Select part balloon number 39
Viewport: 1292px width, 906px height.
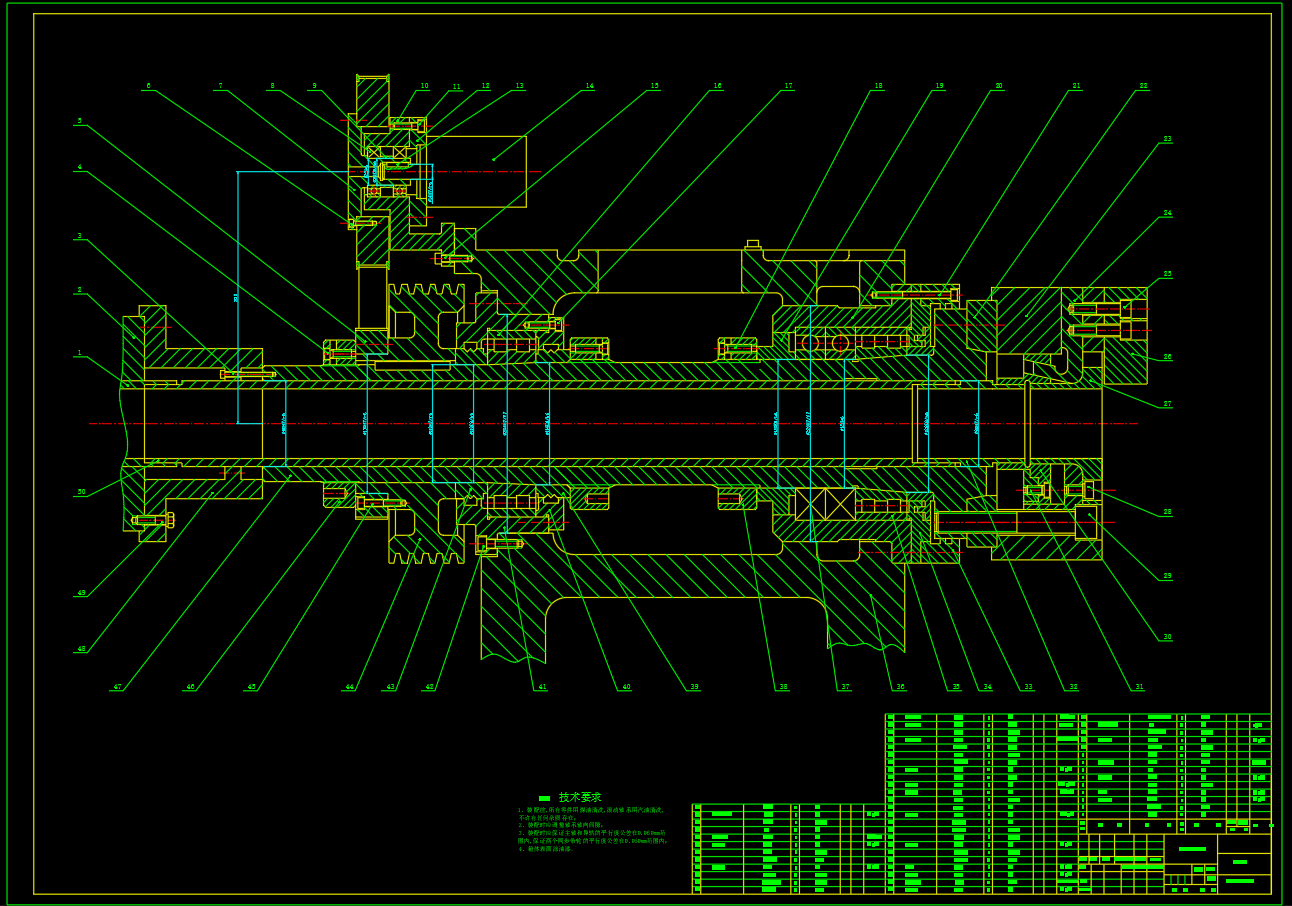pos(694,687)
